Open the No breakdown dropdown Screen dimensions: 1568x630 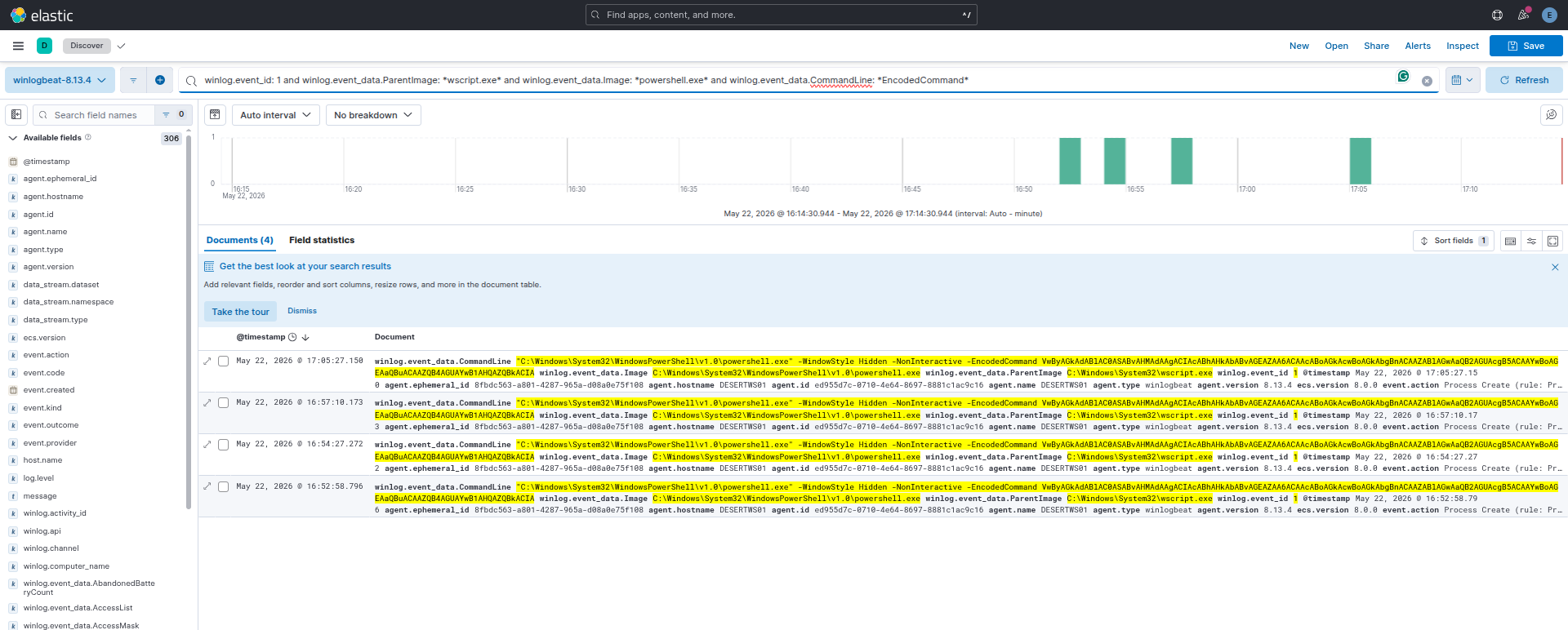[x=373, y=115]
